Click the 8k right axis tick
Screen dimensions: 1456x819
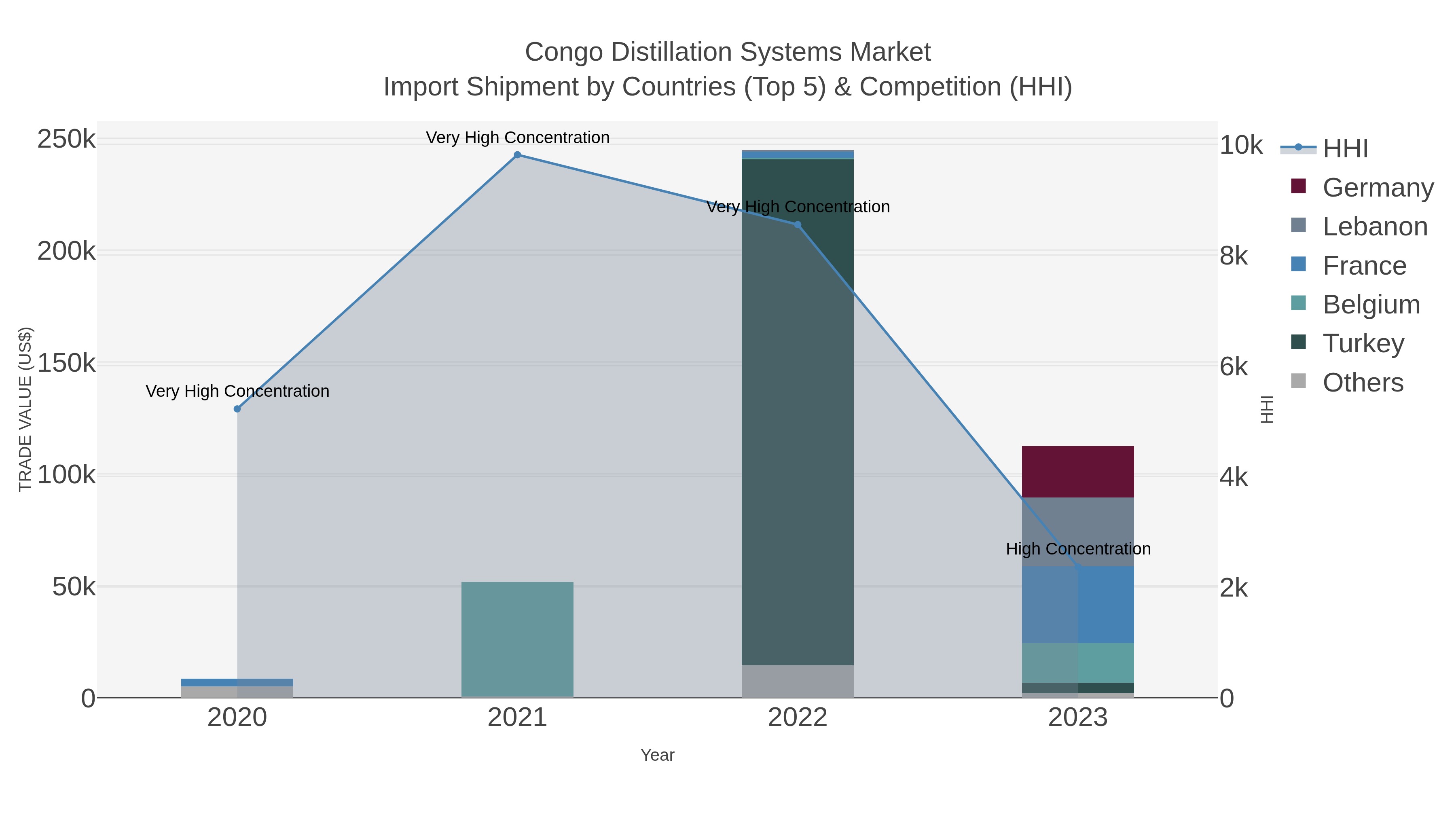(x=1233, y=256)
